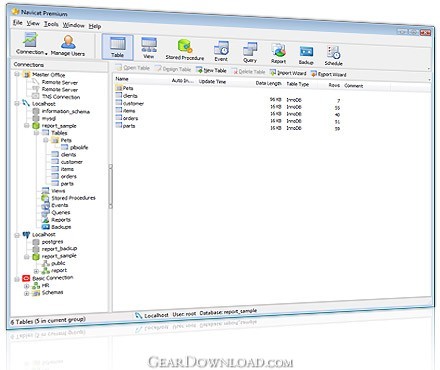440x370 pixels.
Task: Sort by Data Length column header
Action: point(268,83)
